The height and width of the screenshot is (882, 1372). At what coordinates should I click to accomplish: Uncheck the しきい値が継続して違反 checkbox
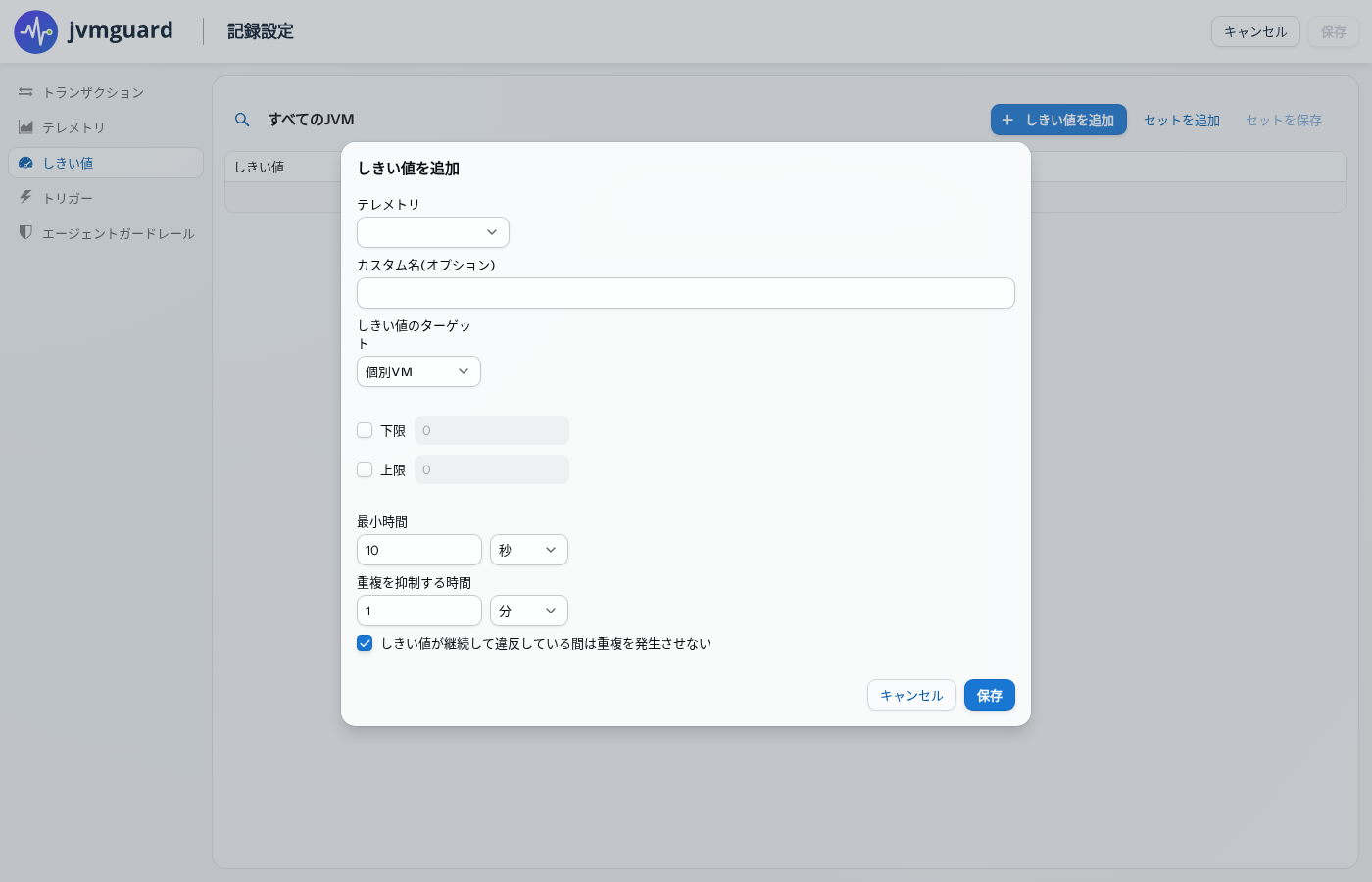tap(365, 643)
